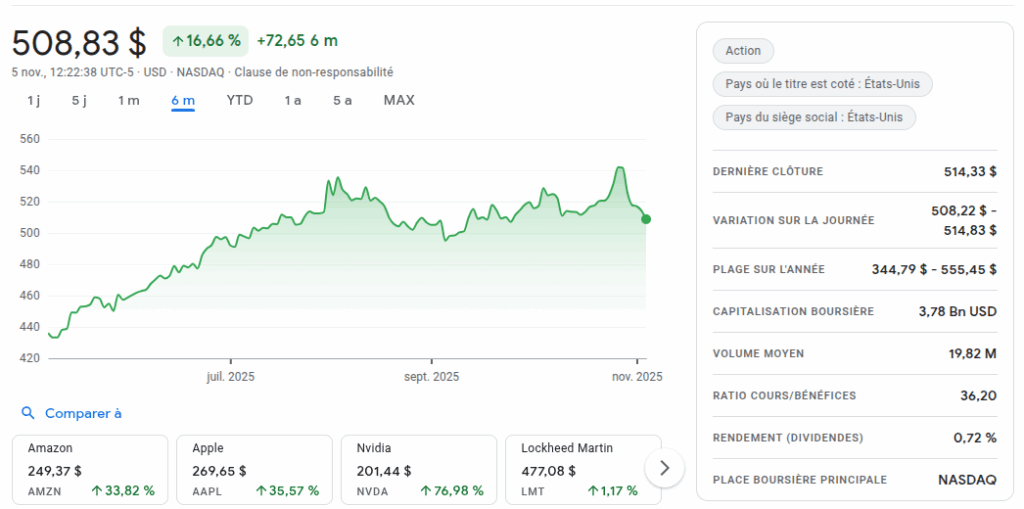Switch to the 5 j time range
This screenshot has height=509, width=1024.
[80, 100]
